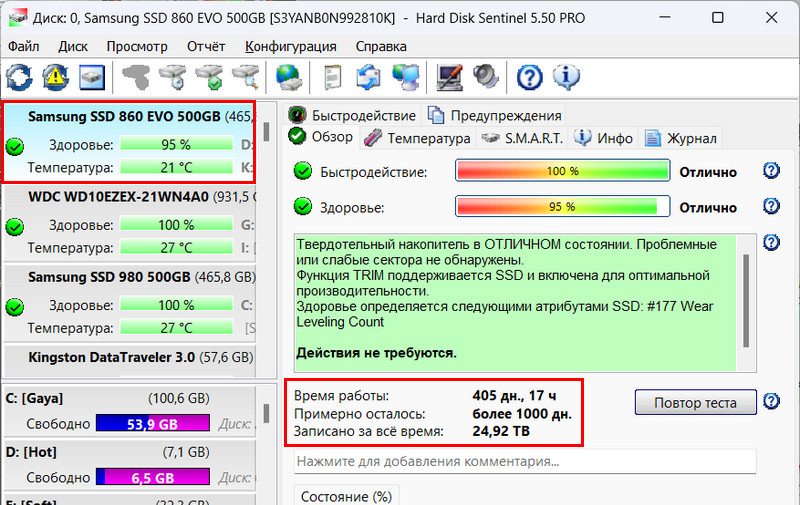Click the 95 % Здоровье gradient bar
Screen dimensions: 800x505
click(562, 207)
